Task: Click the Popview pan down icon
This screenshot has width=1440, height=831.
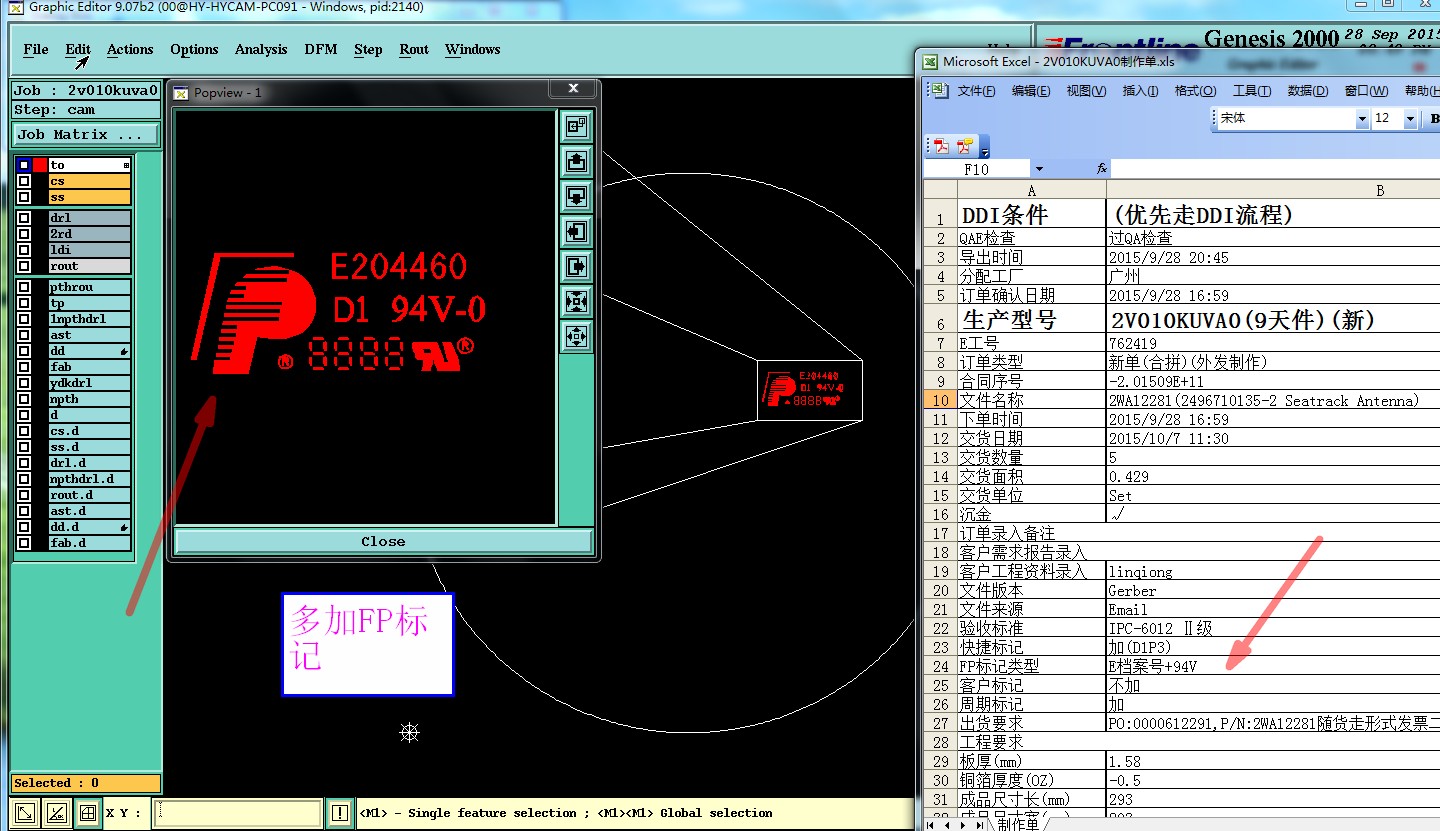Action: pos(576,196)
